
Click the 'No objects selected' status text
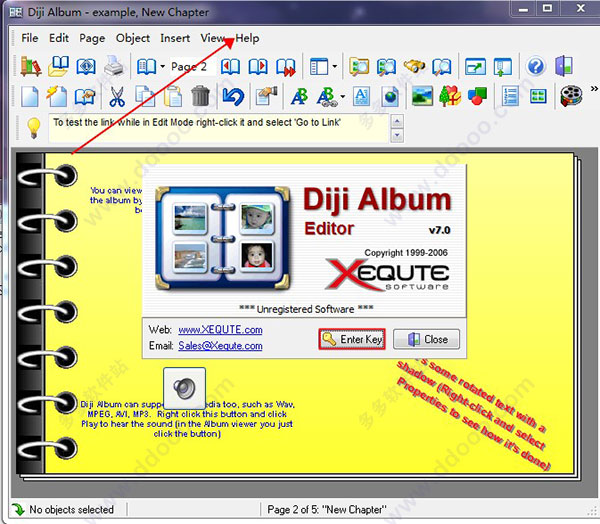click(72, 509)
